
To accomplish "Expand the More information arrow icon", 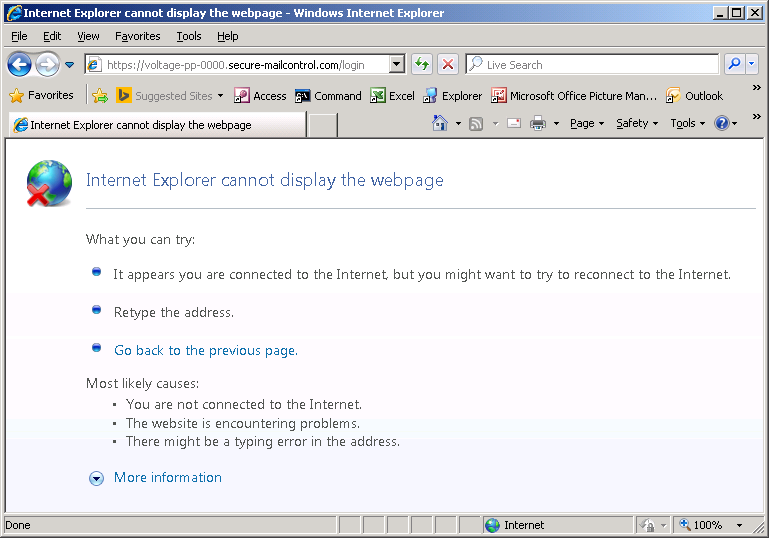I will [96, 478].
